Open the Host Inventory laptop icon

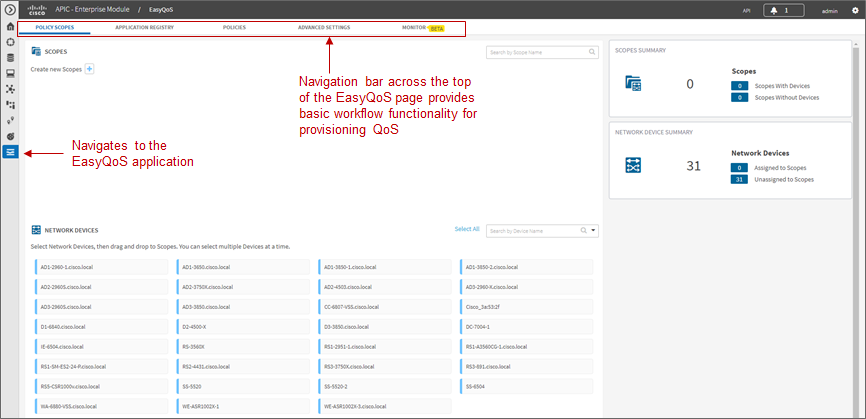[x=10, y=73]
